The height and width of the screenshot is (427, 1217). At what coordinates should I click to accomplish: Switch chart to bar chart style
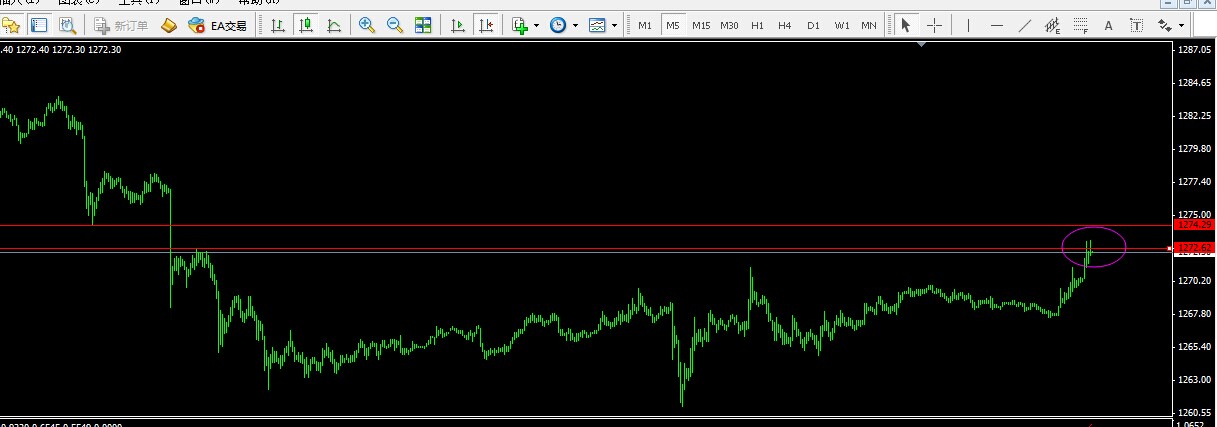click(x=277, y=25)
